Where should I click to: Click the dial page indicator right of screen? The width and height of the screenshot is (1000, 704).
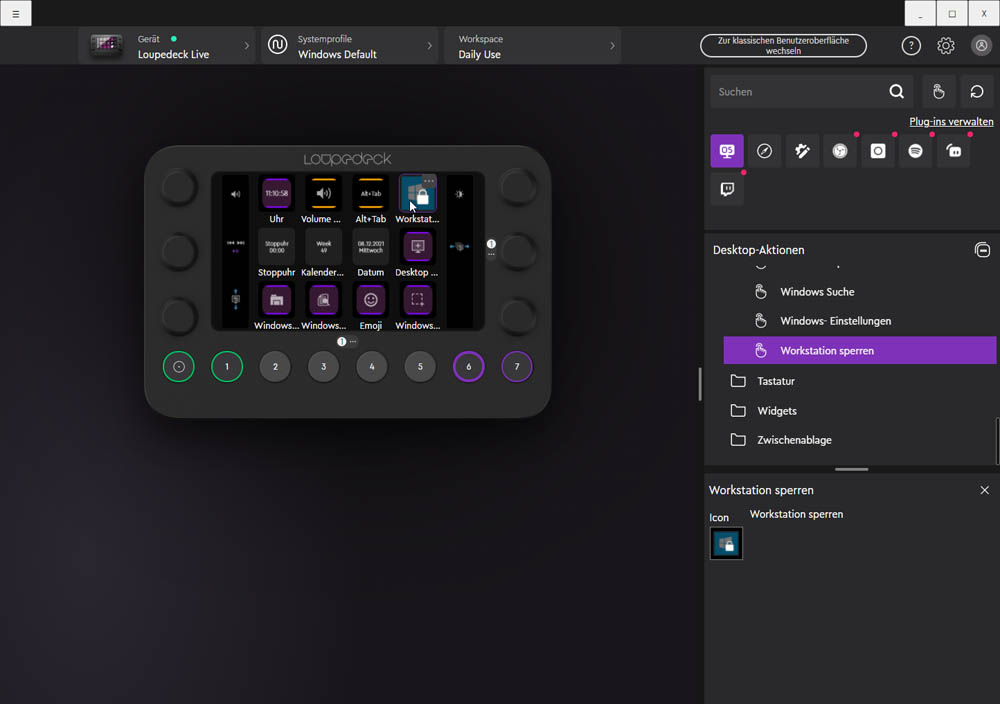click(491, 244)
